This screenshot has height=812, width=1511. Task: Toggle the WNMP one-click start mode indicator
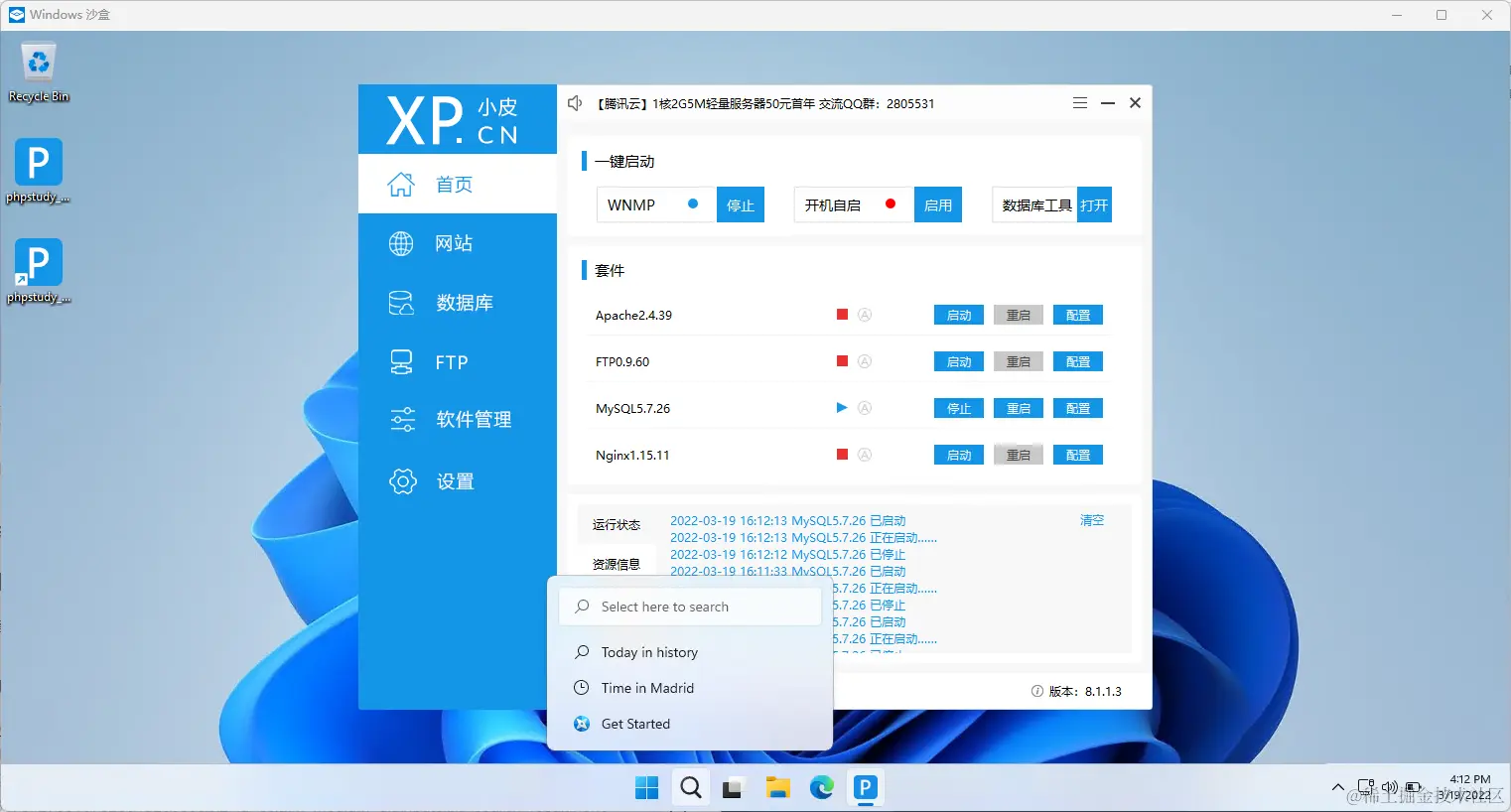(x=694, y=203)
